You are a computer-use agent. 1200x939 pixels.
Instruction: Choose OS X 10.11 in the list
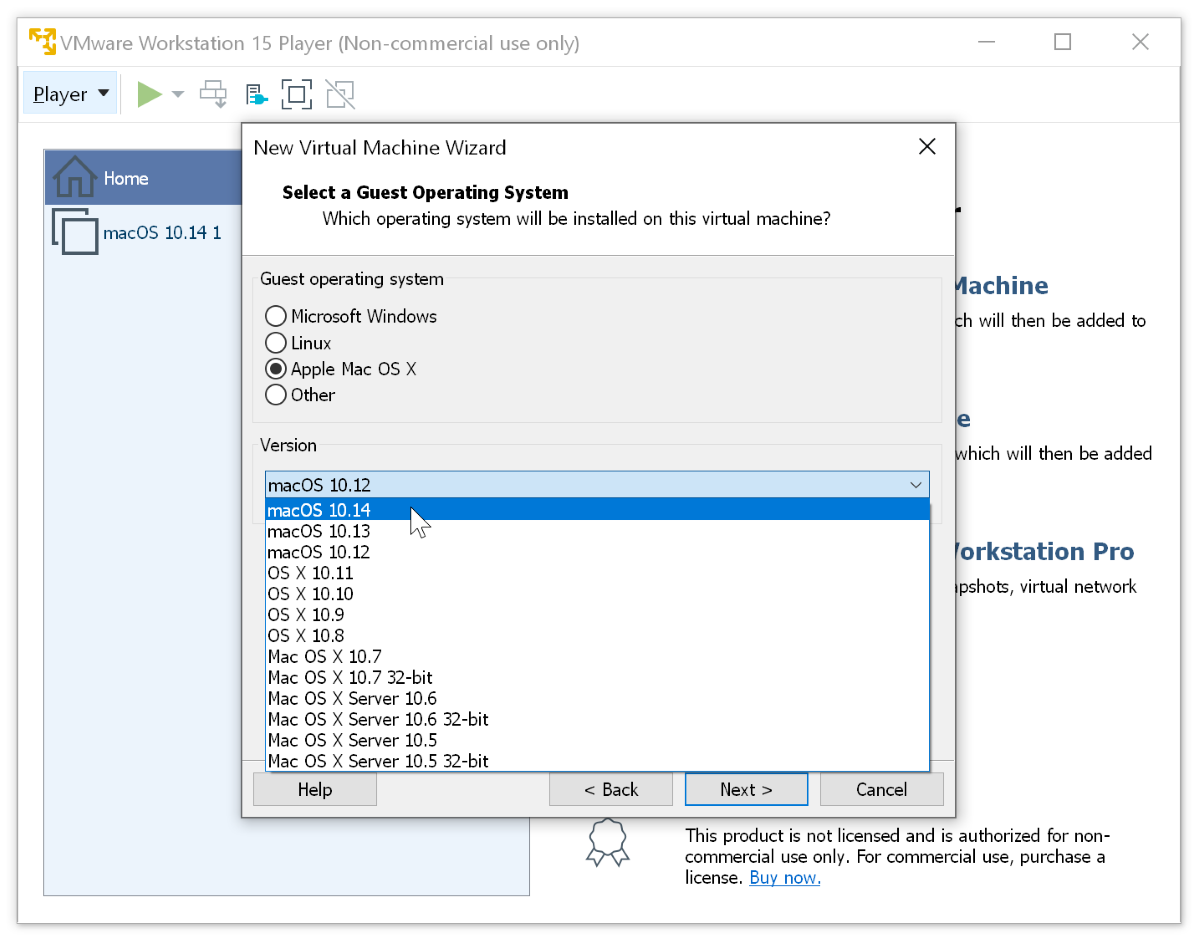[x=310, y=573]
